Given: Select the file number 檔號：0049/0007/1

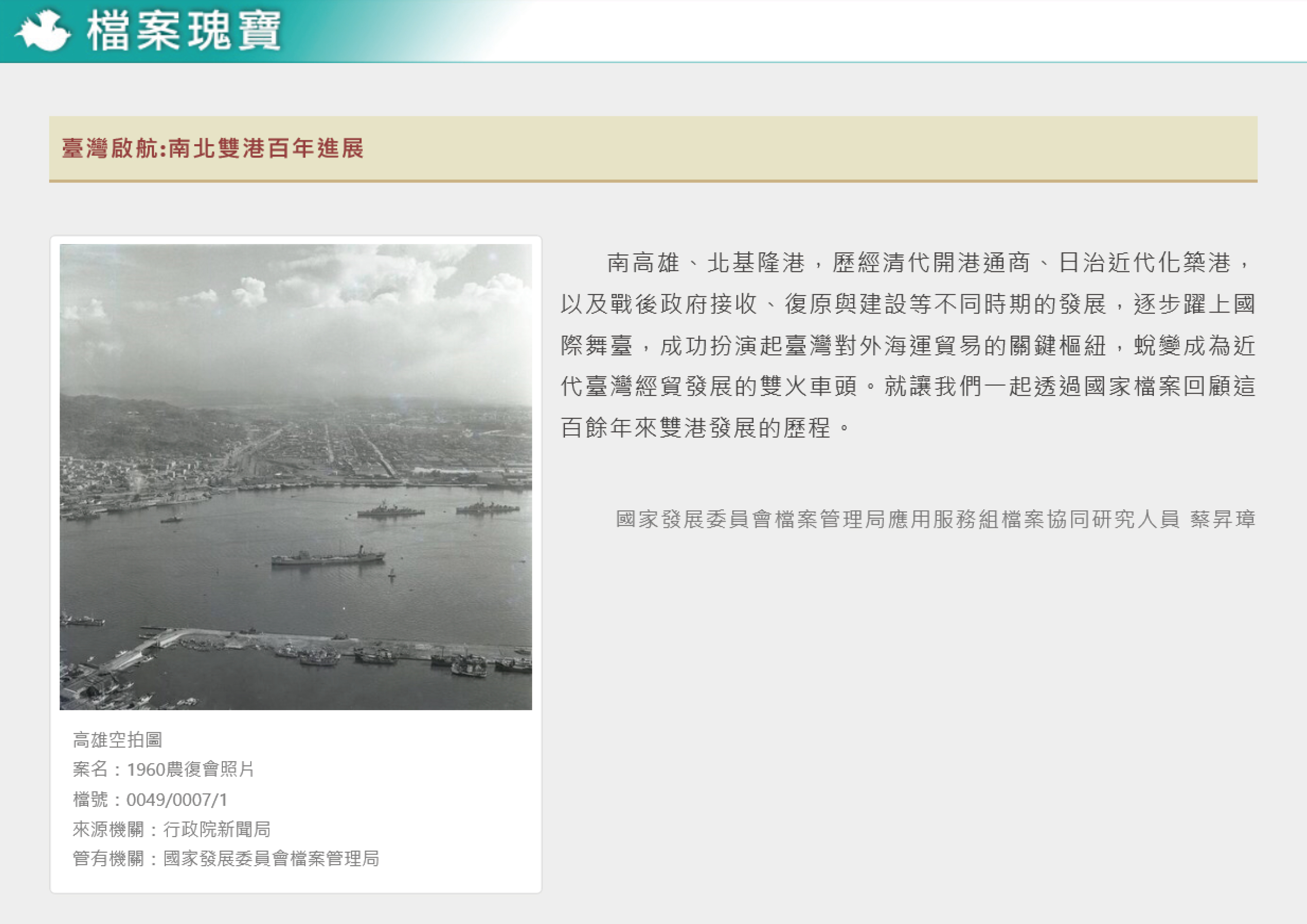Looking at the screenshot, I should [x=150, y=800].
